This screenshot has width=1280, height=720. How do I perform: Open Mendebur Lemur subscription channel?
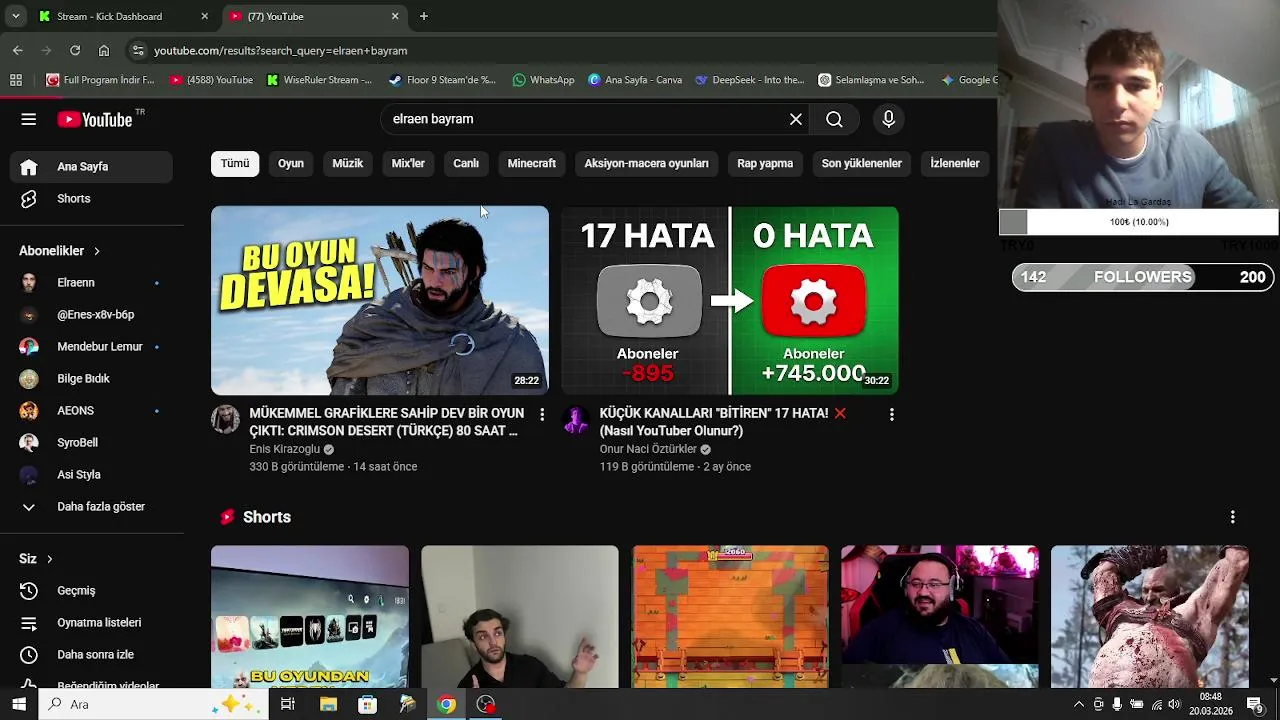click(91, 347)
